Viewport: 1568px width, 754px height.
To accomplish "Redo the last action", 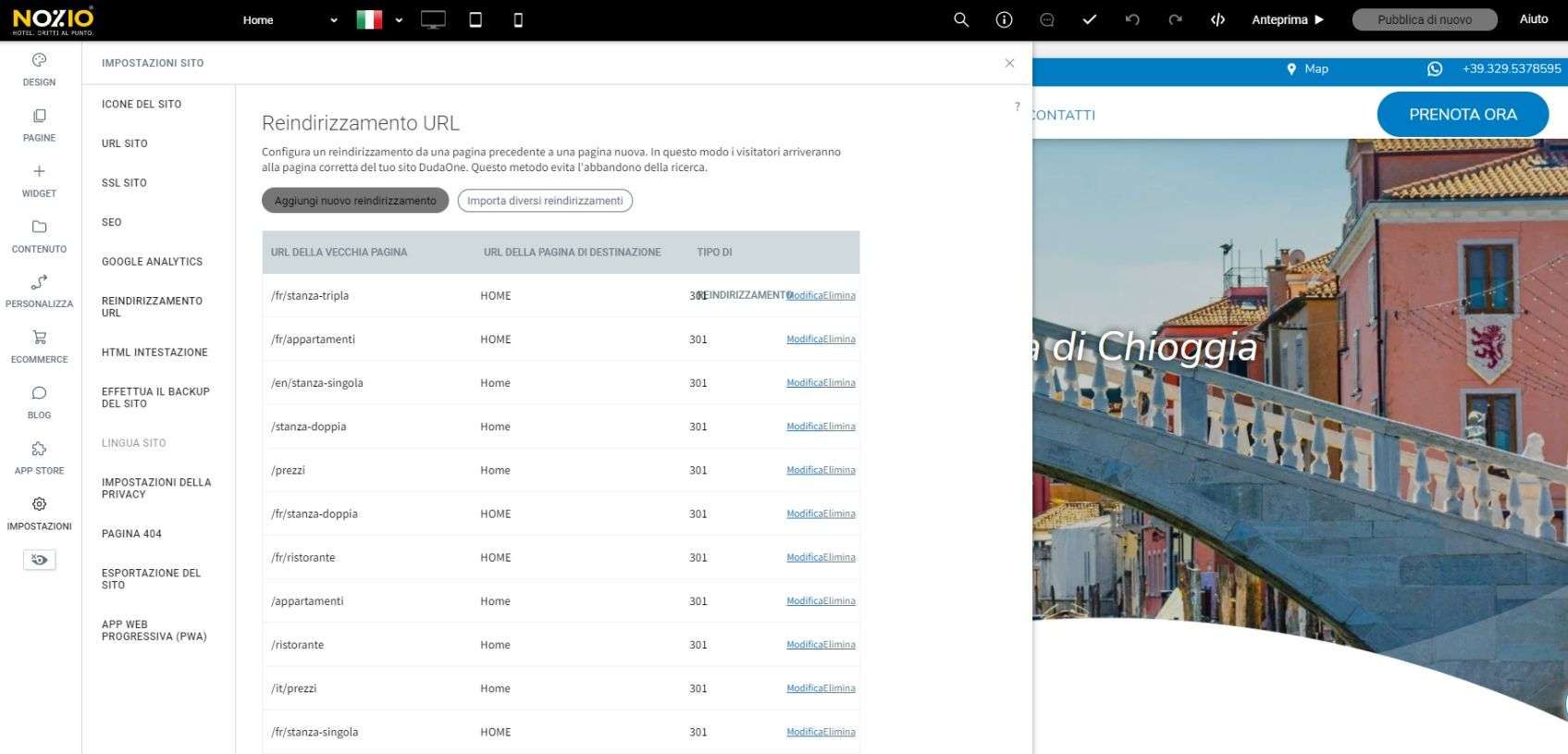I will [1175, 19].
